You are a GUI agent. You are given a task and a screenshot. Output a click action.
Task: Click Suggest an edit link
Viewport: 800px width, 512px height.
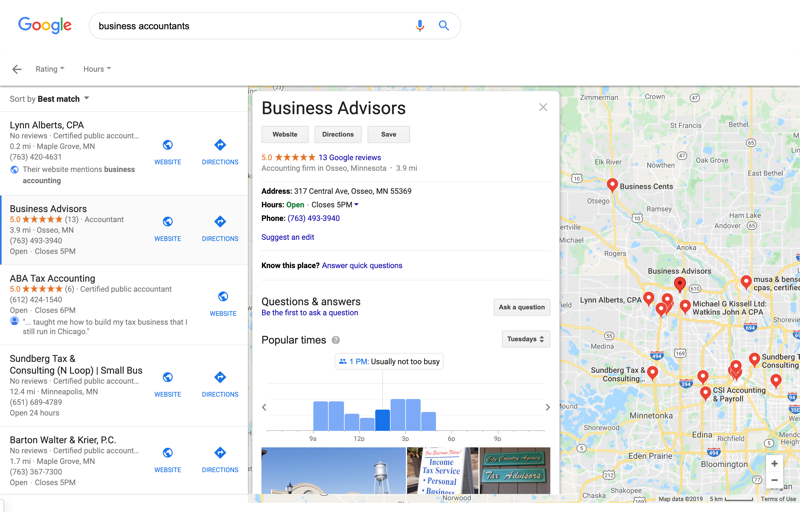pyautogui.click(x=288, y=237)
